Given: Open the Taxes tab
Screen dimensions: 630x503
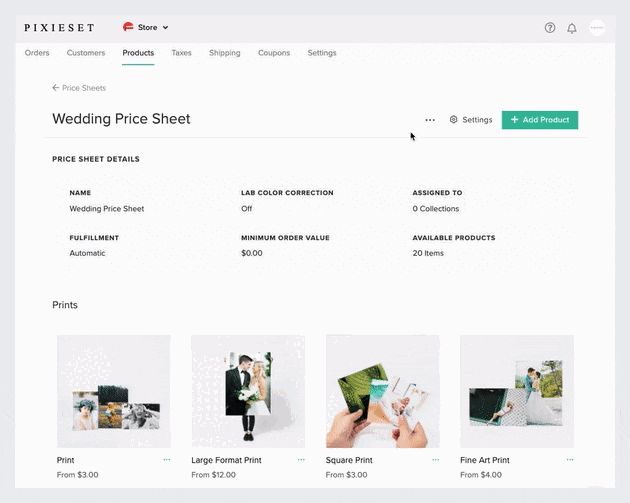Looking at the screenshot, I should click(x=181, y=53).
